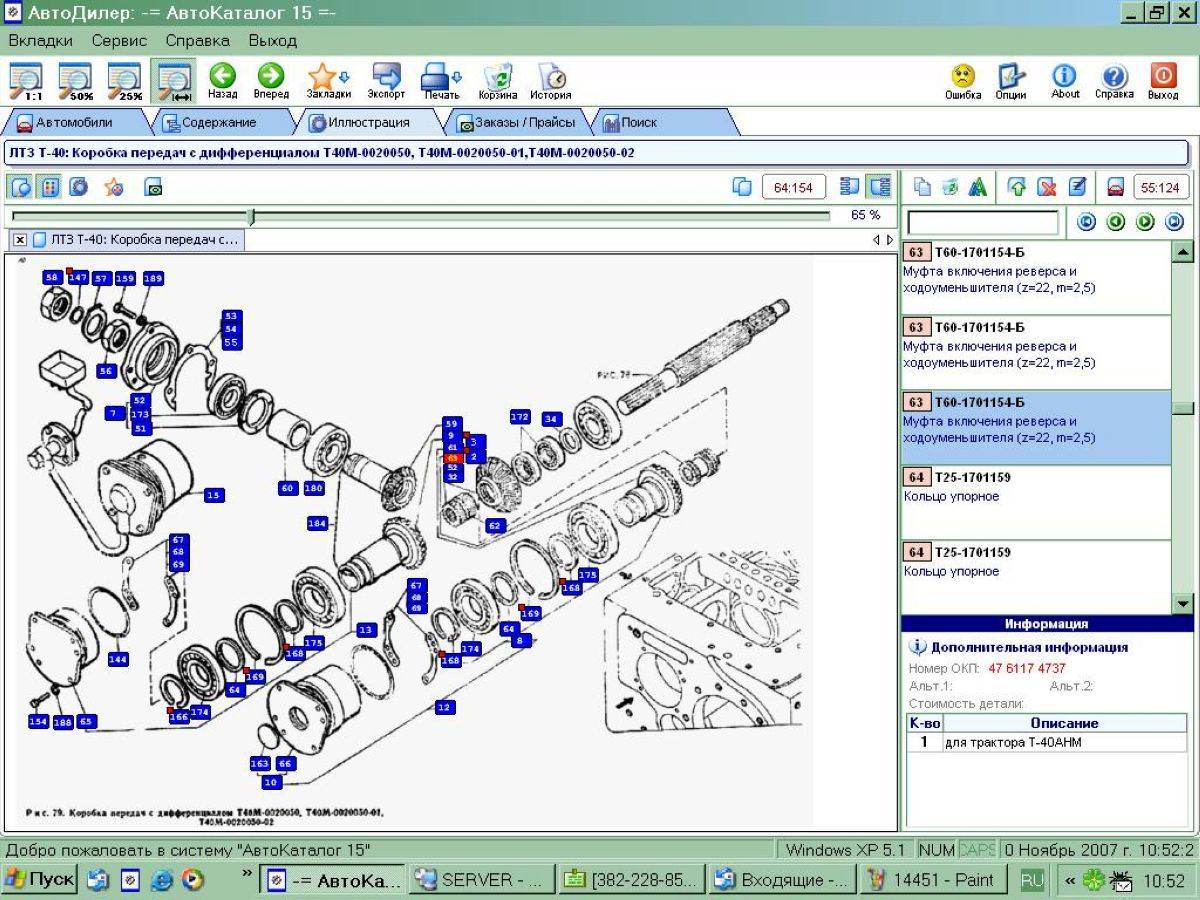
Task: Click parts list scrollbar down arrow
Action: coord(1183,603)
